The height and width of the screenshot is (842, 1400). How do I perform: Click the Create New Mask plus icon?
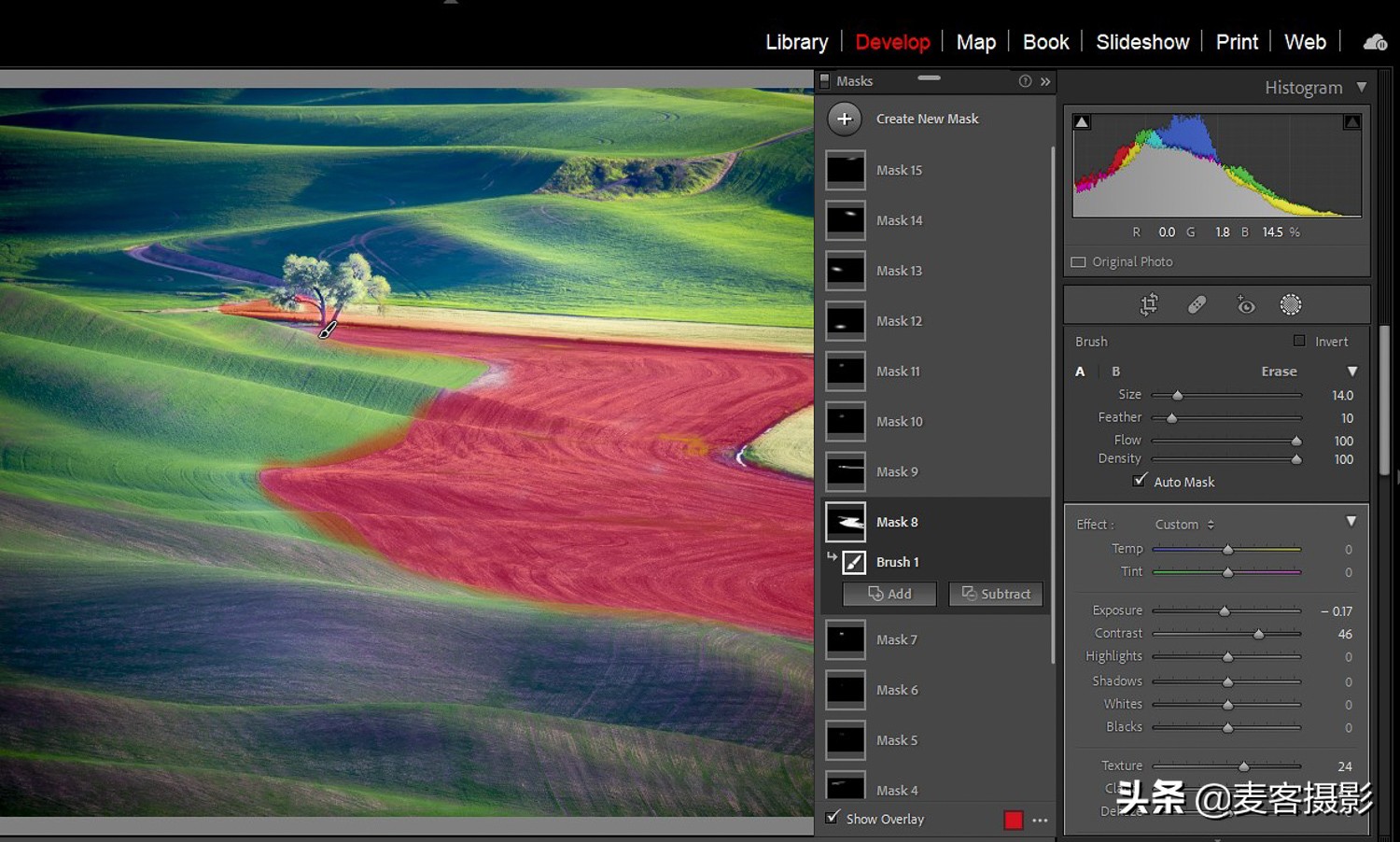[845, 119]
